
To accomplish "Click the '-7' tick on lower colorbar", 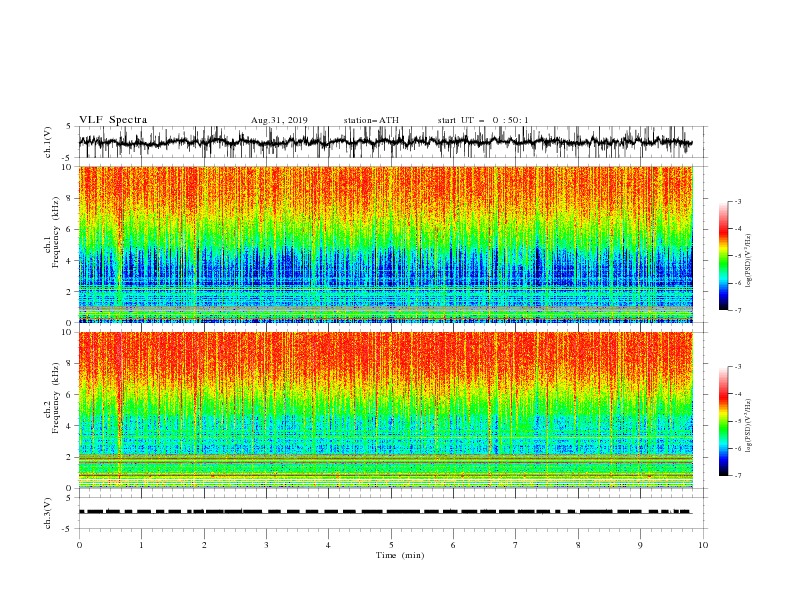I will 737,476.
